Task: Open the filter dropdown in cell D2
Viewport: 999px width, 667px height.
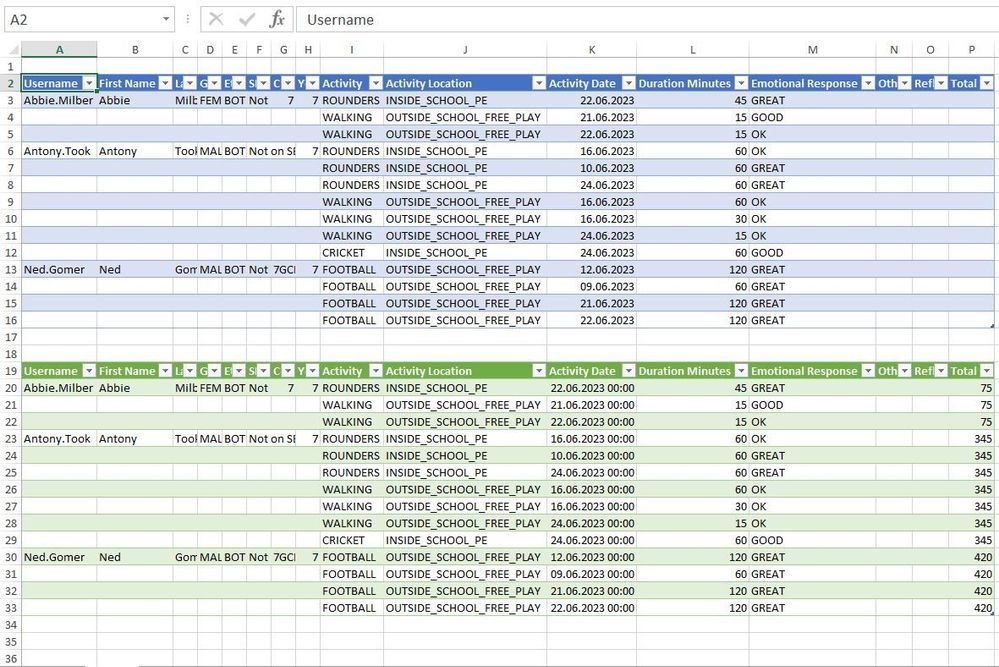Action: tap(215, 83)
